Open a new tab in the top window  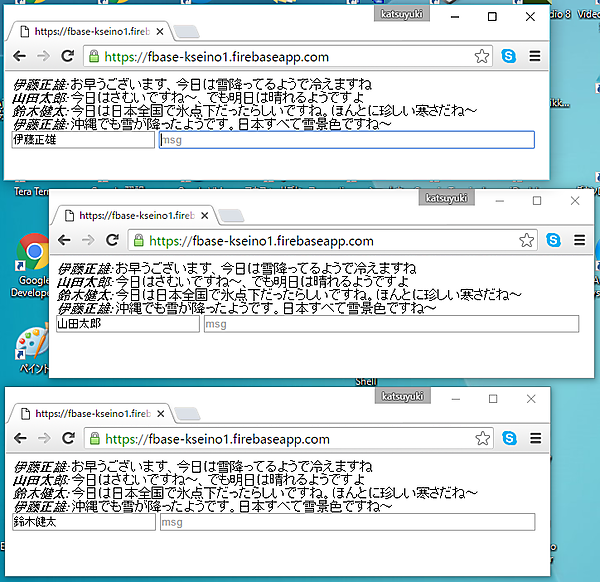[187, 32]
